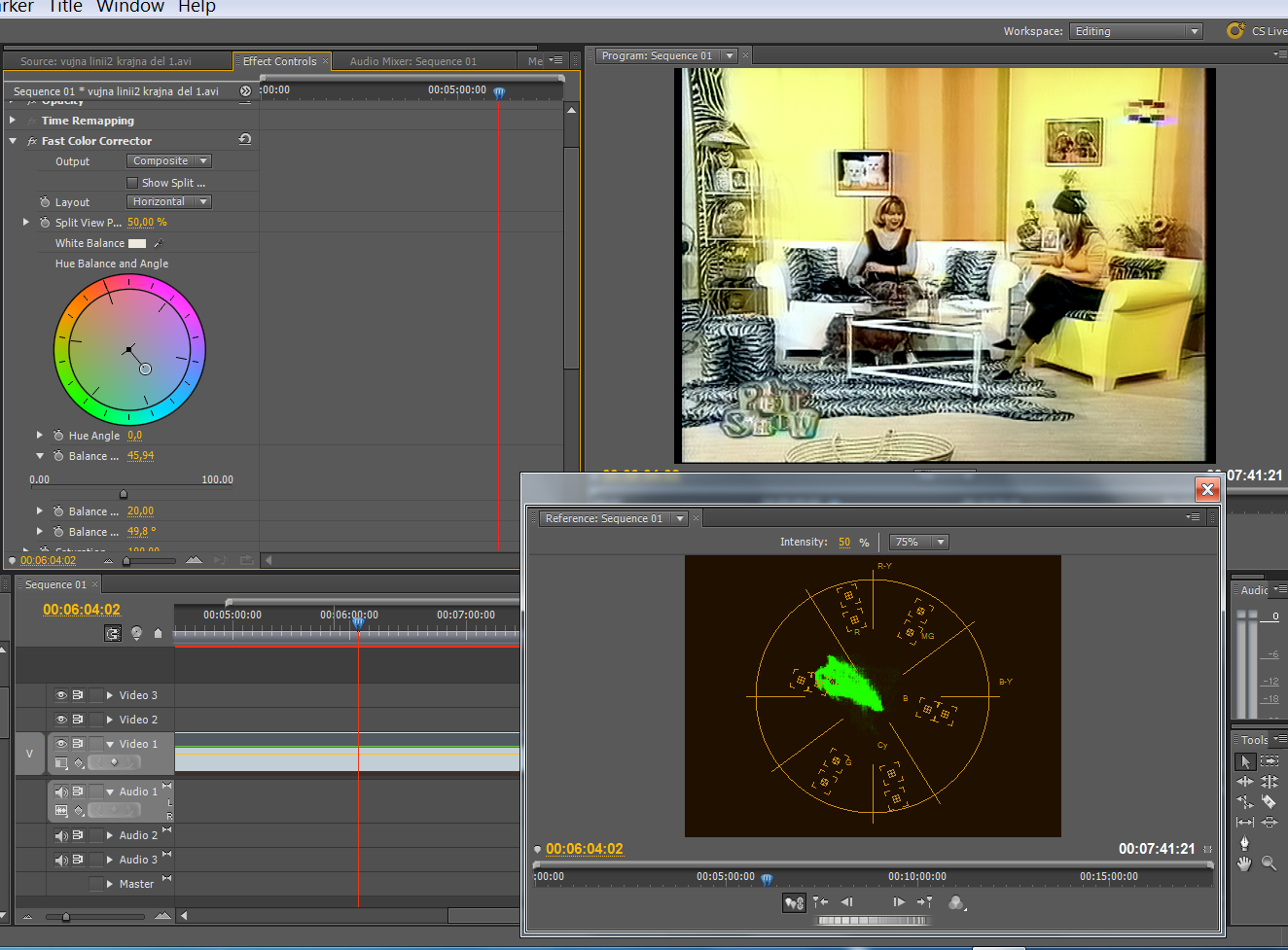Select the Pen tool

click(1244, 843)
